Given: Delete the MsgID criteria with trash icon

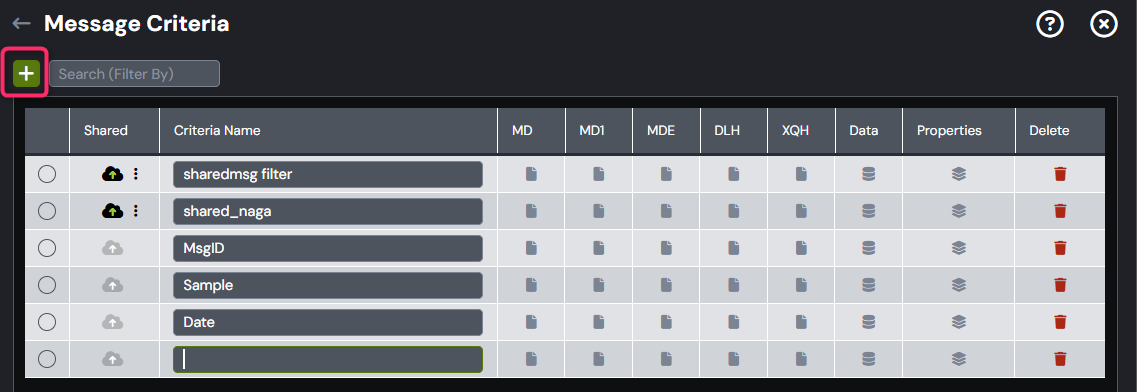Looking at the screenshot, I should click(x=1059, y=248).
